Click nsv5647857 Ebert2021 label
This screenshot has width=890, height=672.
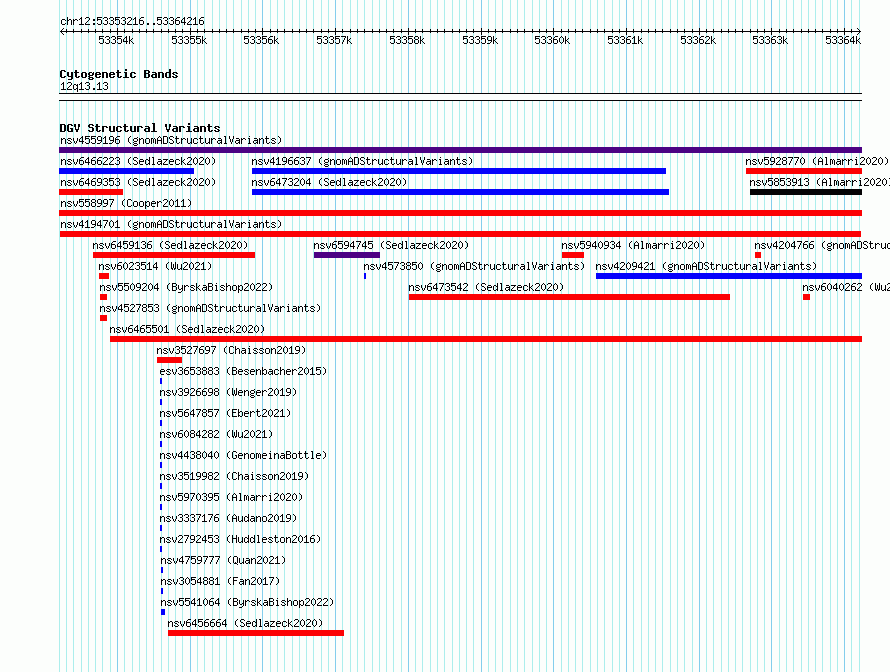[225, 413]
